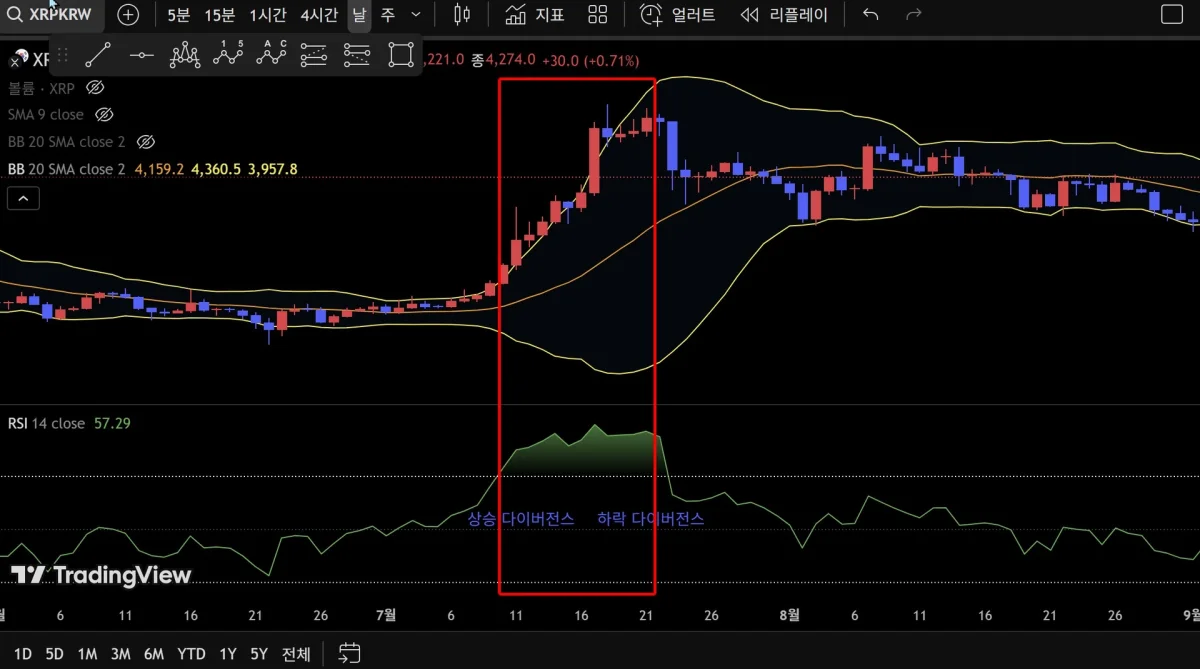Screen dimensions: 1200x669
Task: Select the disjoint channel drawing tool
Action: tap(357, 56)
